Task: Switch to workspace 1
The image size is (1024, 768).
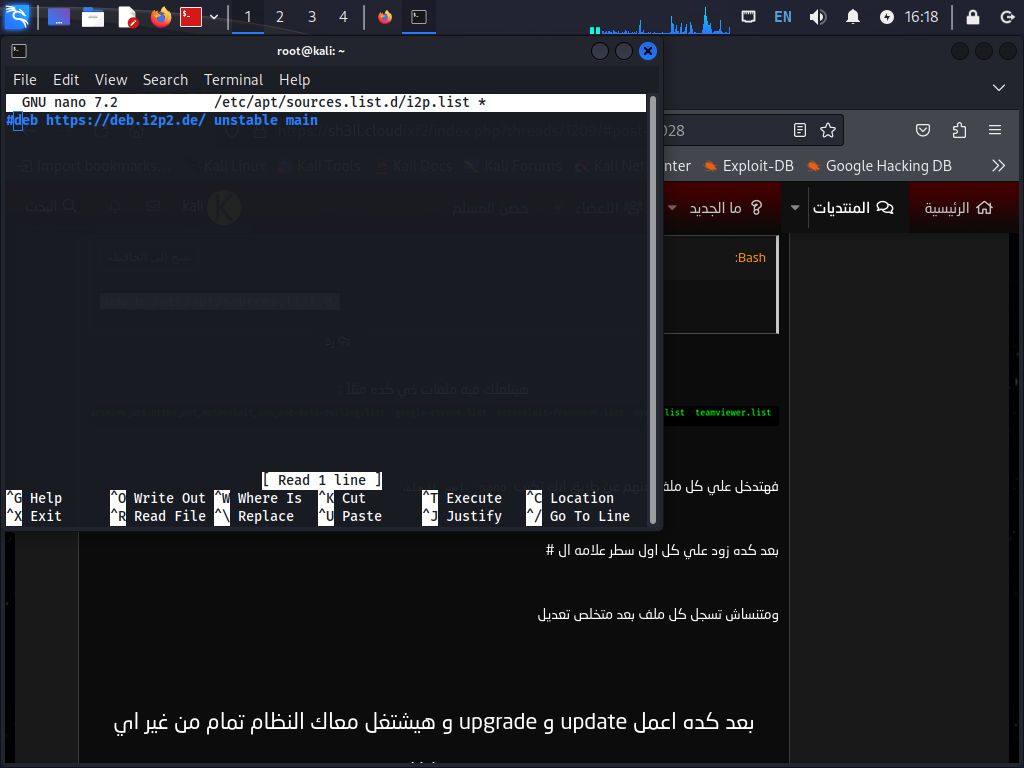Action: pyautogui.click(x=248, y=17)
